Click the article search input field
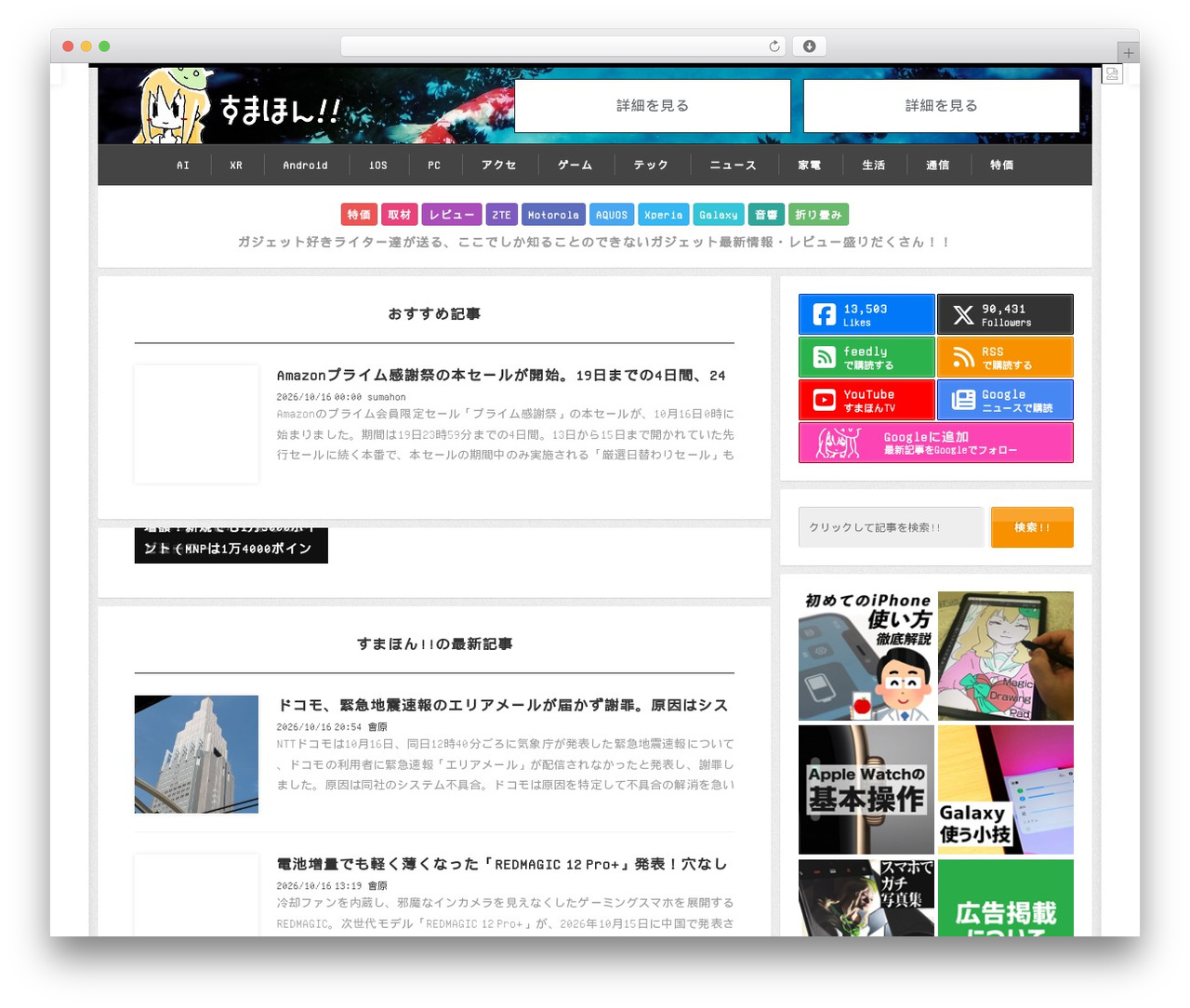 [x=891, y=527]
